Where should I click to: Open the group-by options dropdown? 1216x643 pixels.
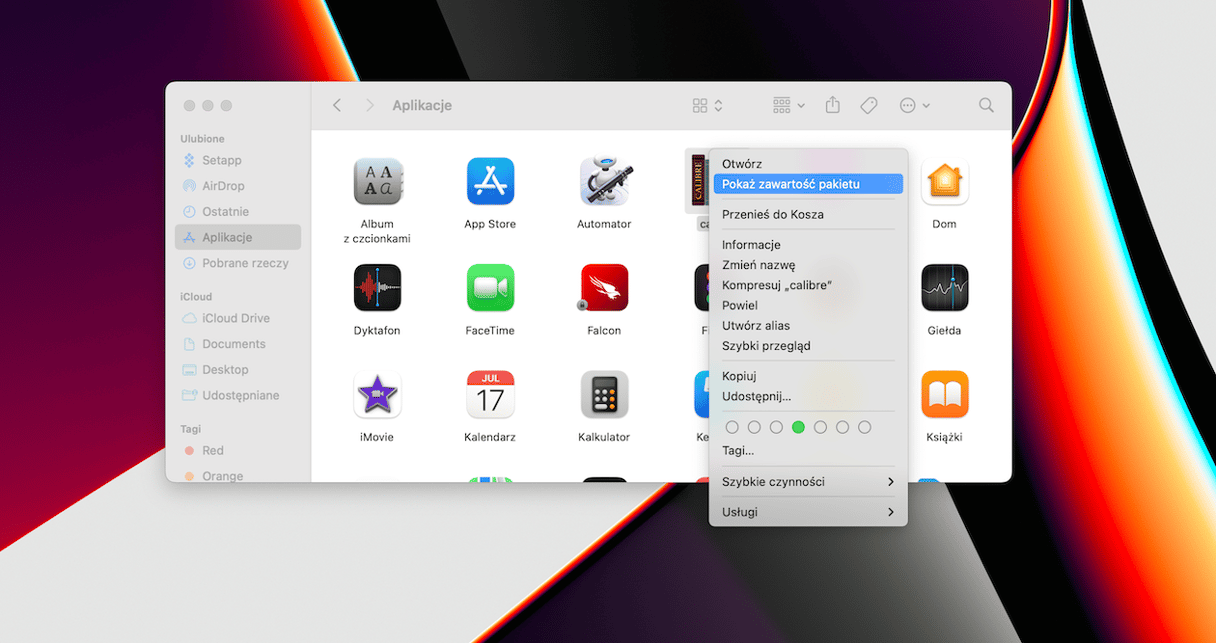point(789,105)
